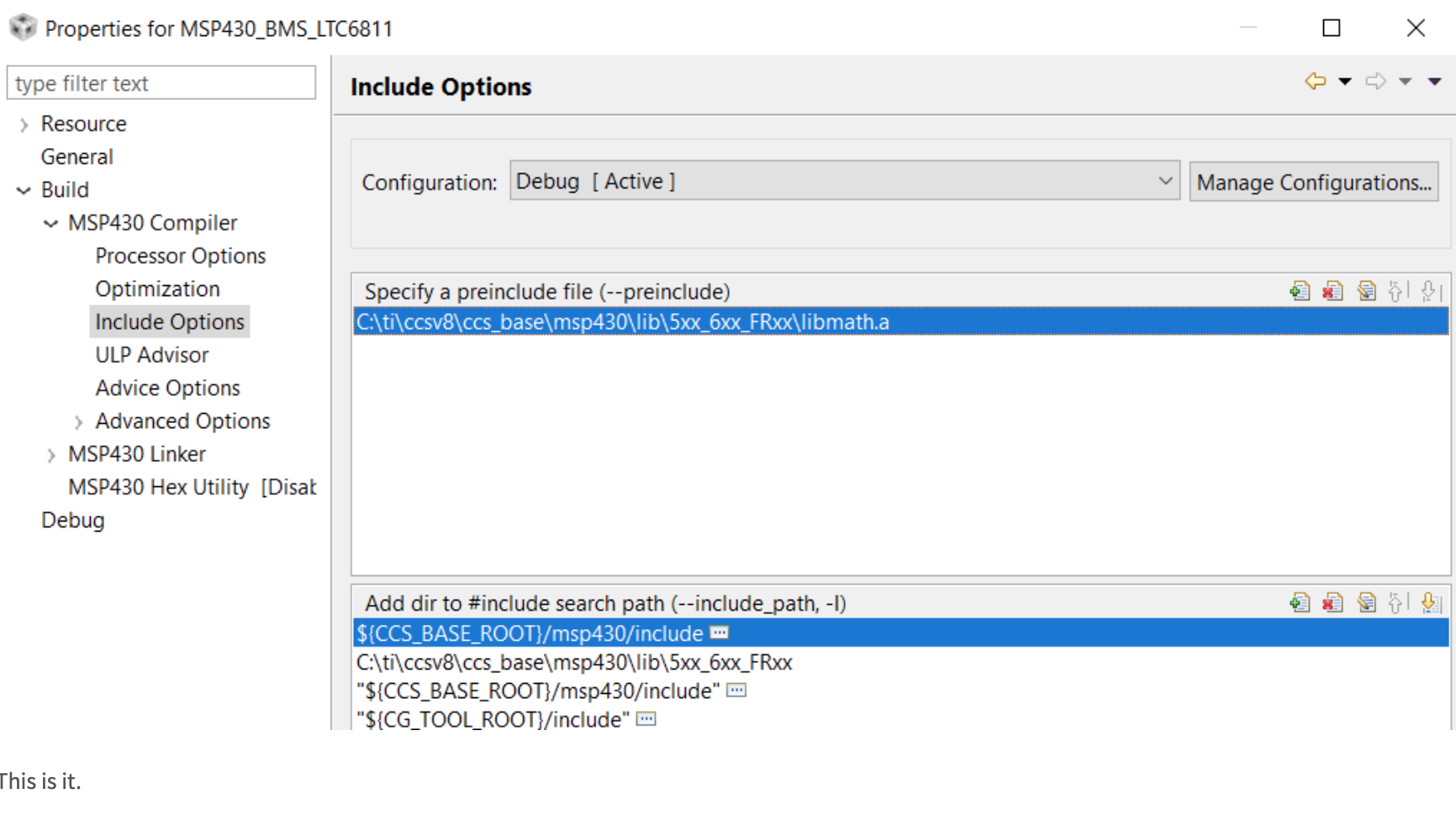Select the C:\ti\ccsv8 5xx_6xx_FRxx include path entry
Screen dimensions: 1456x831
pyautogui.click(x=574, y=663)
